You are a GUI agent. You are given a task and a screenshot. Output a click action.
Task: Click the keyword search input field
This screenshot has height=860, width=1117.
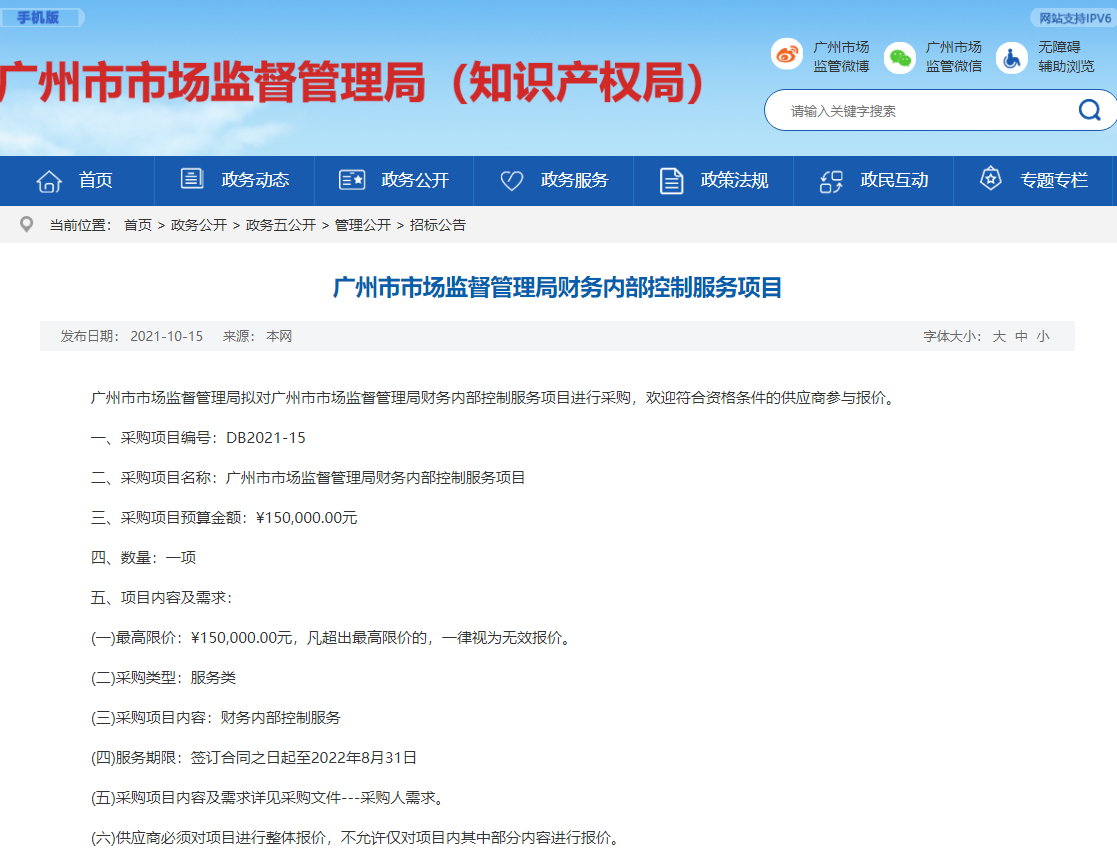[x=920, y=111]
